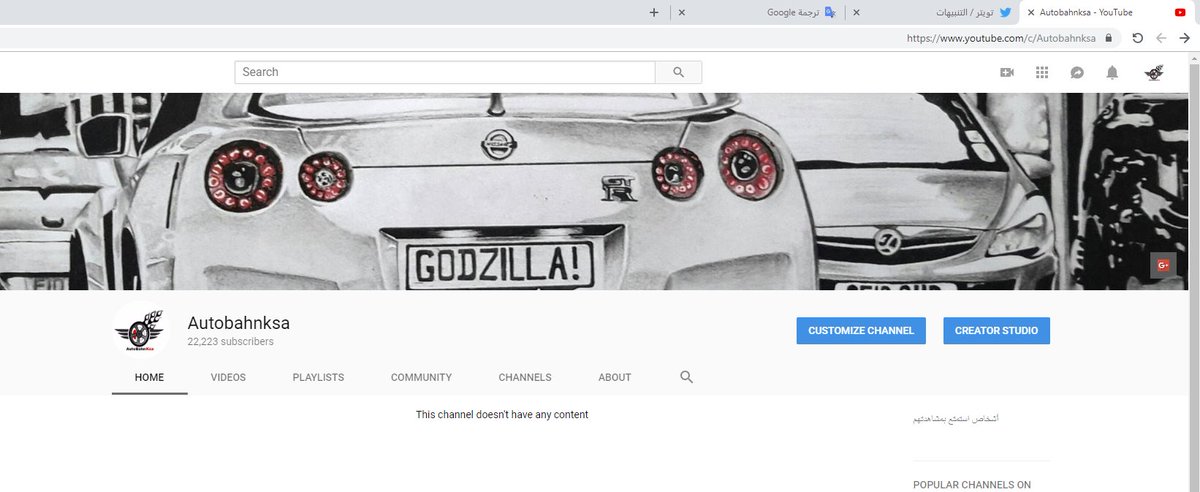1200x492 pixels.
Task: Open the Autobahnksa - YouTube browser tab
Action: coord(1106,12)
